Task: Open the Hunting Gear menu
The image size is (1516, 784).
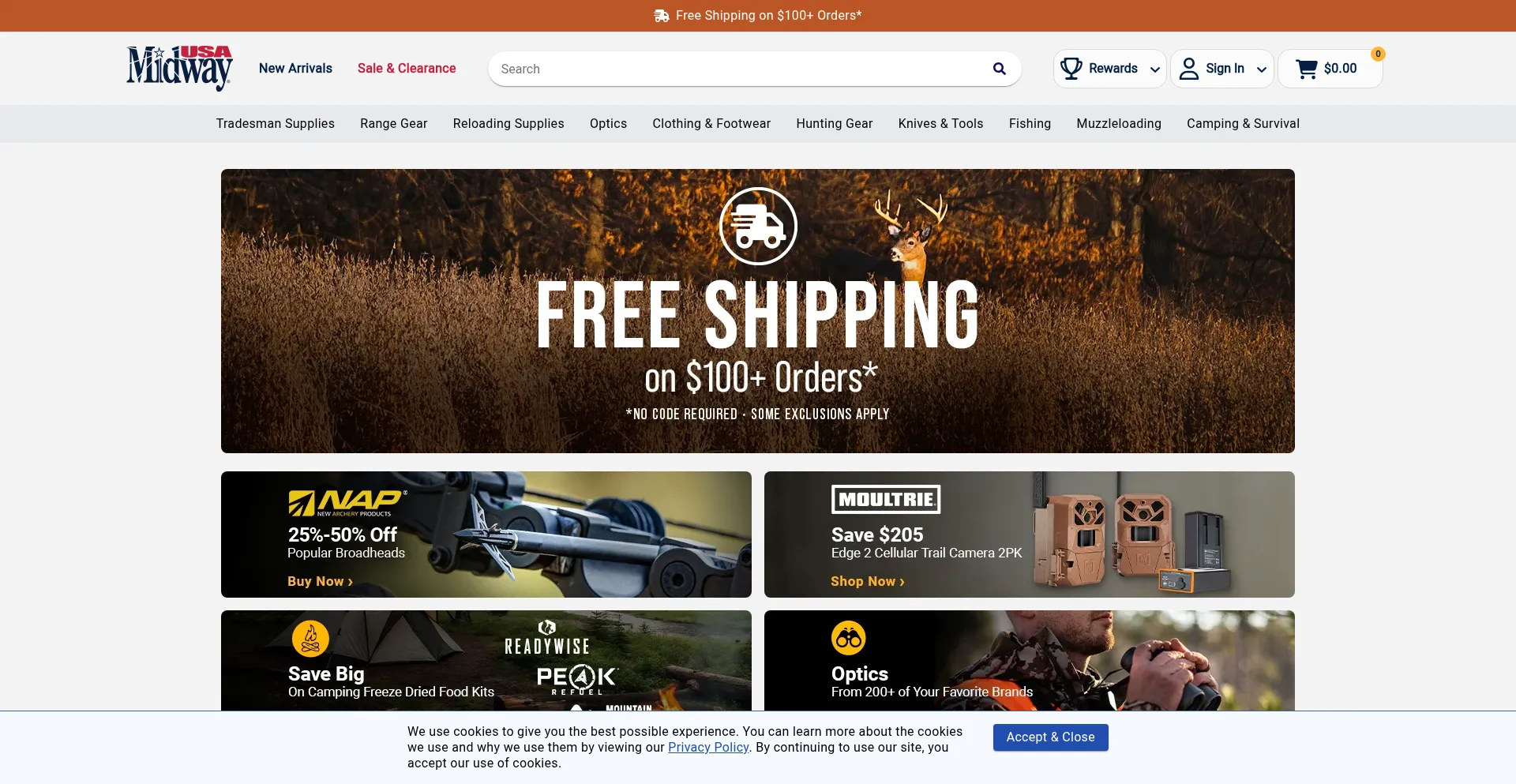Action: 834,123
